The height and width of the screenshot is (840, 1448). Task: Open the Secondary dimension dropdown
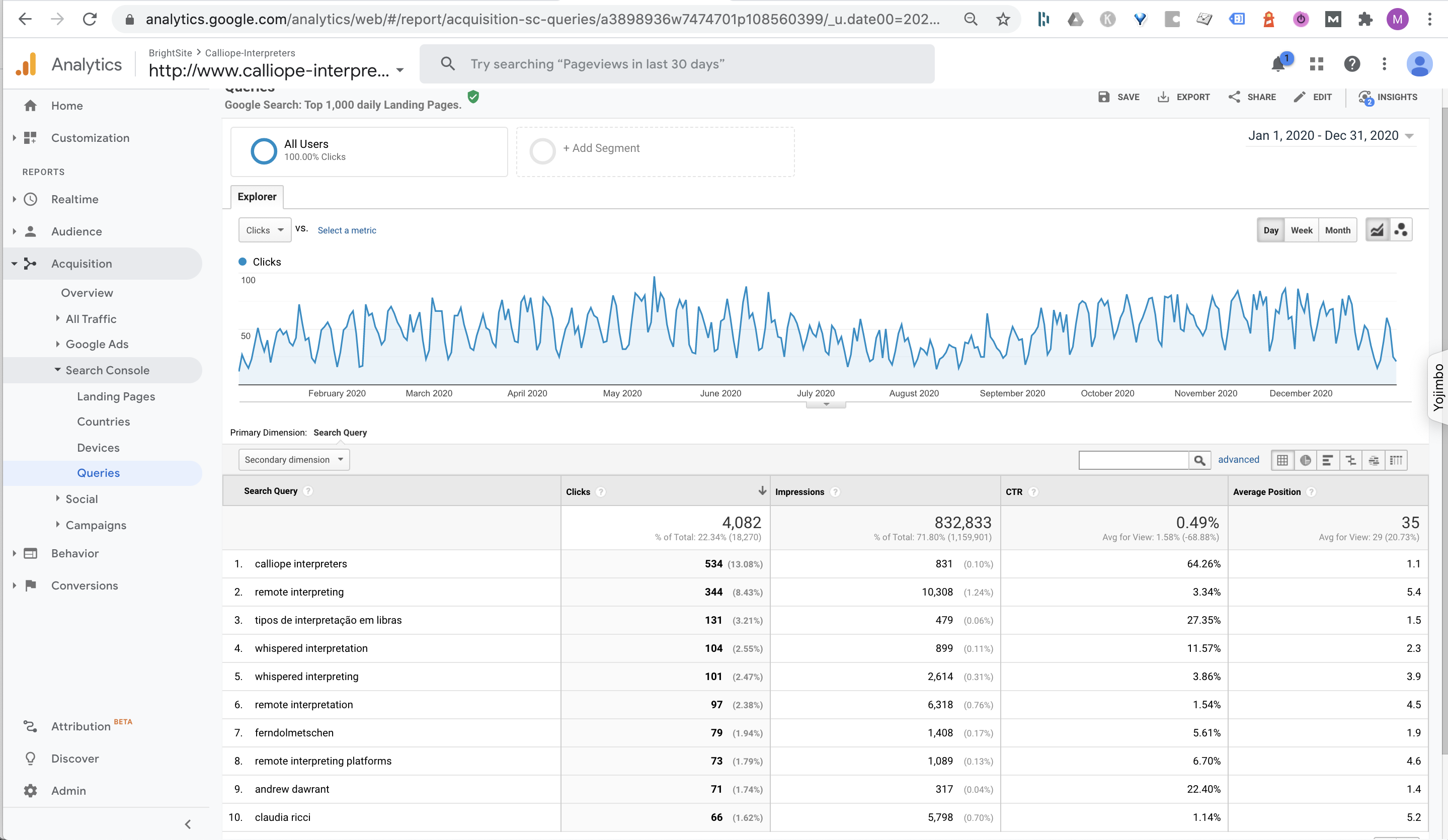[294, 460]
